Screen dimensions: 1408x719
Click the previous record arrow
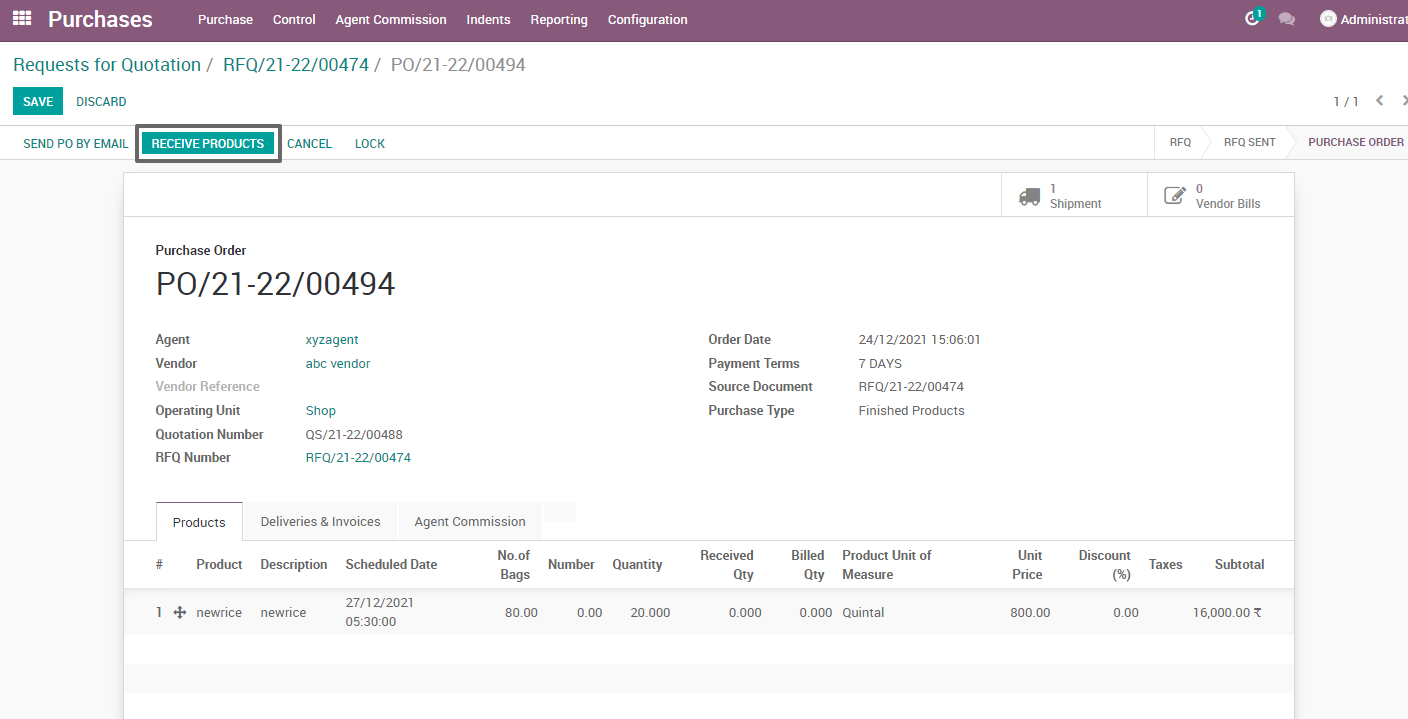[1381, 101]
